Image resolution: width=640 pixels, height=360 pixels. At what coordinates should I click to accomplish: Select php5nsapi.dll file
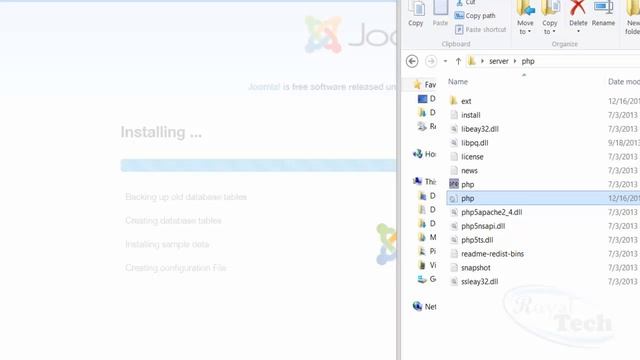point(483,226)
